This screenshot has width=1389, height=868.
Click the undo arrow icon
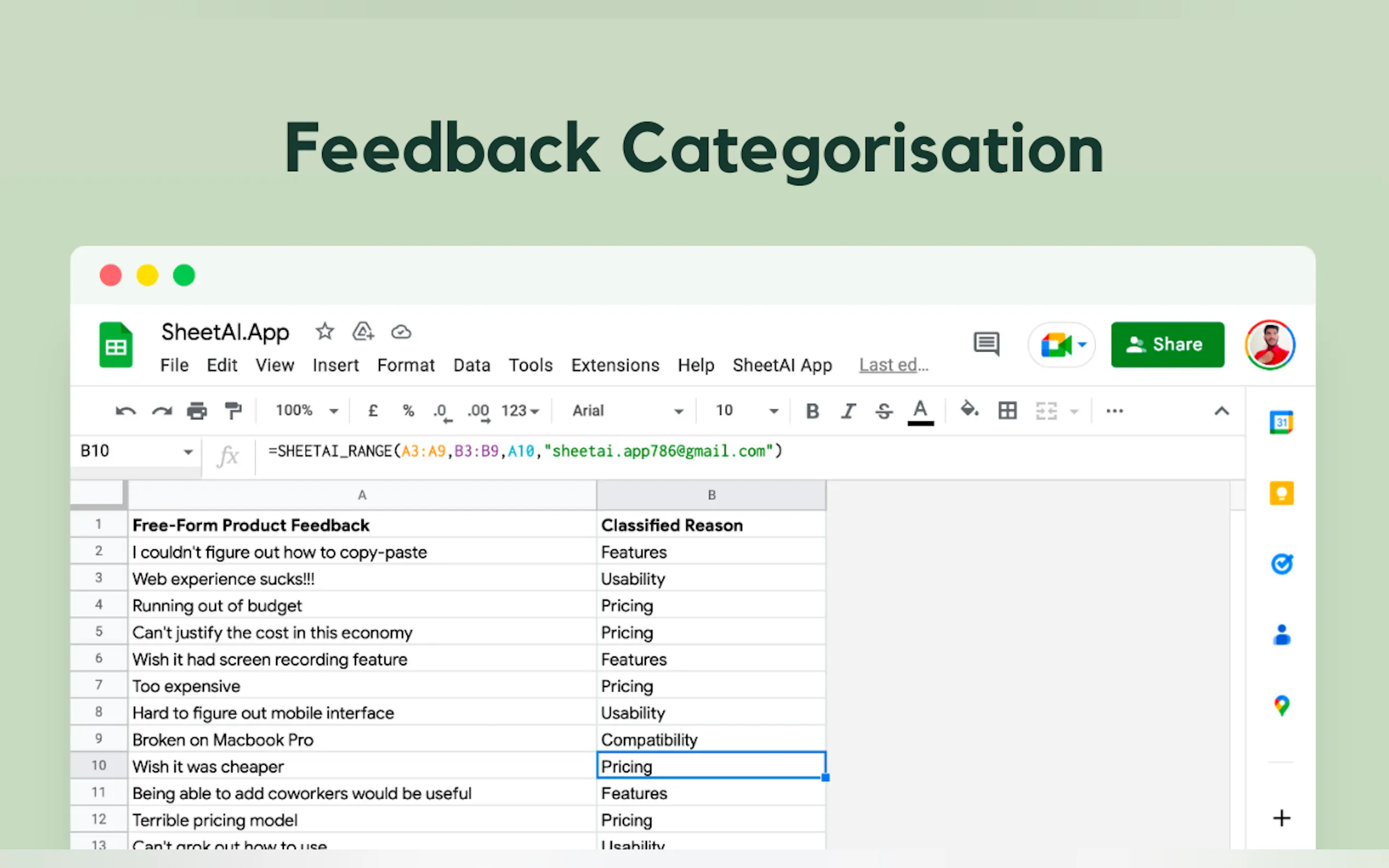125,411
